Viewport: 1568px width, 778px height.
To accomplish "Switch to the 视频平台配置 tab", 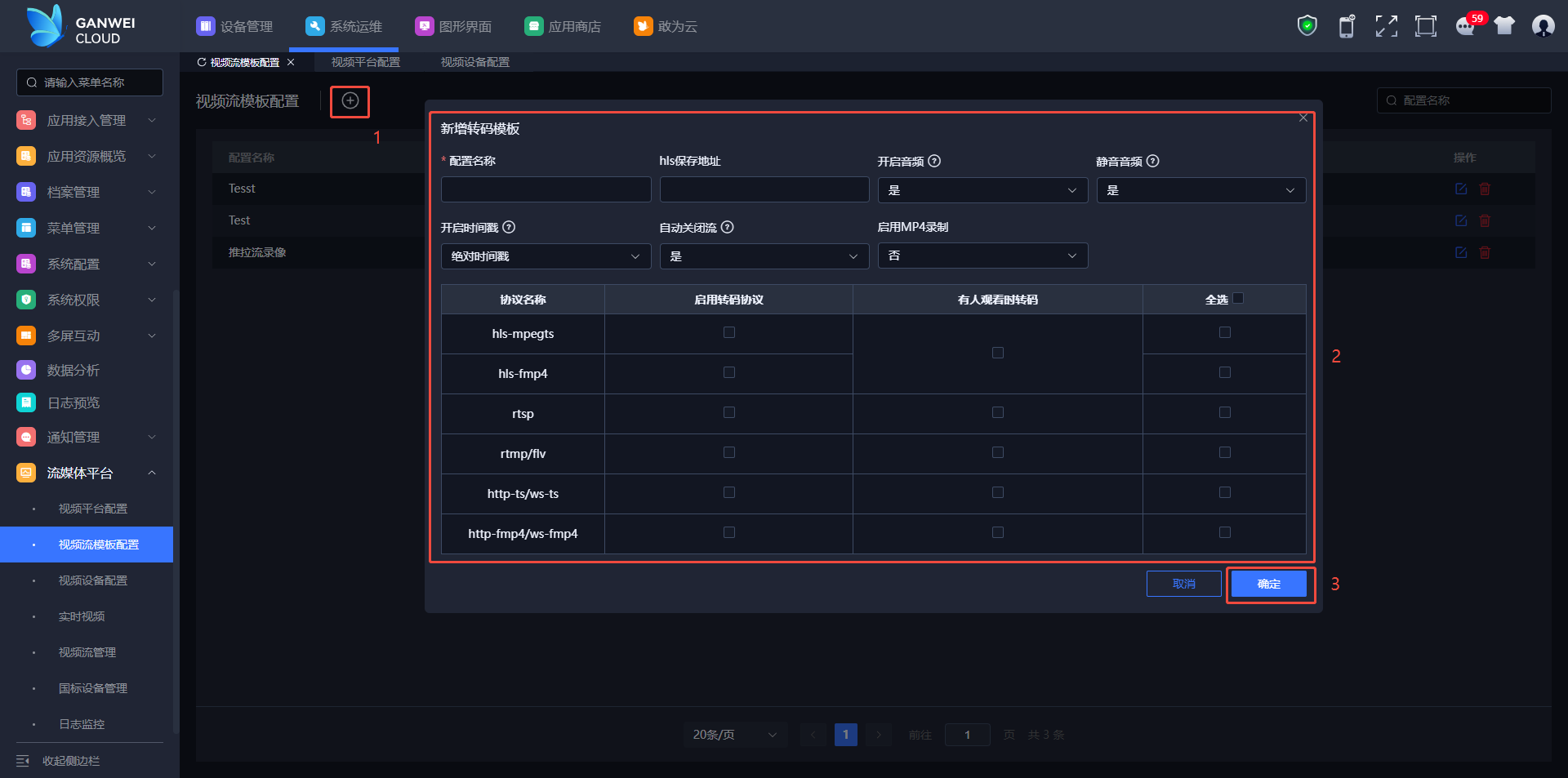I will [x=365, y=62].
